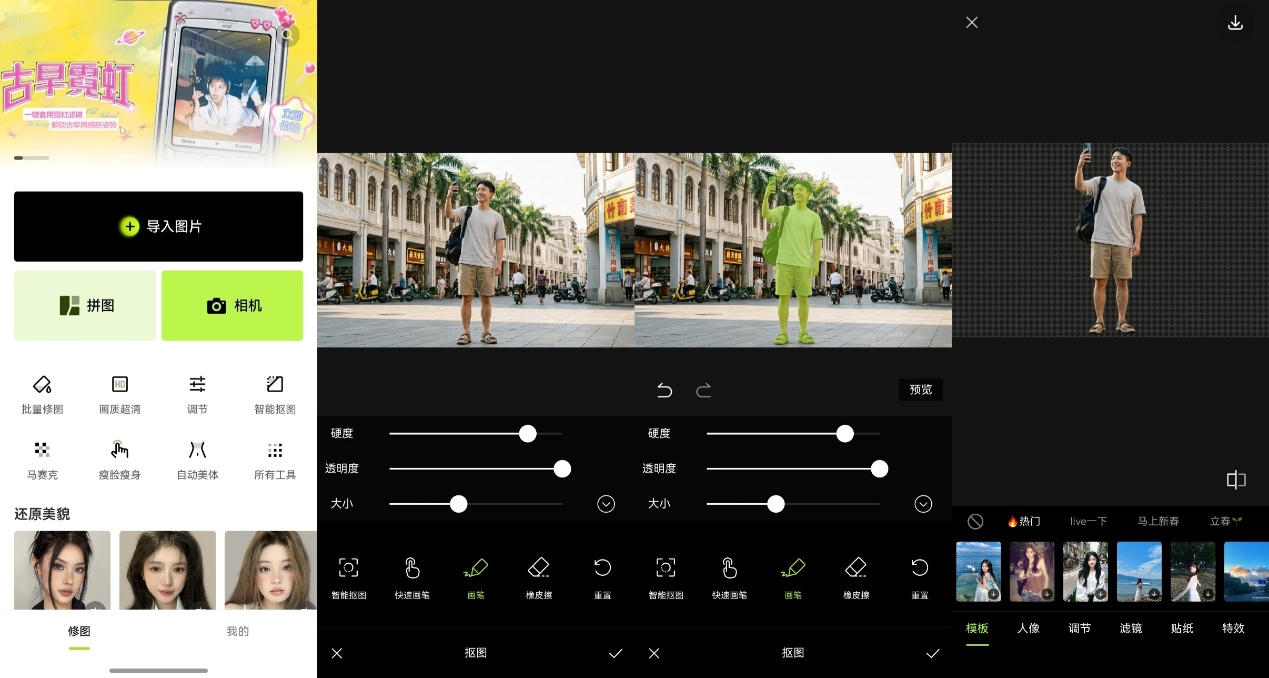
Task: Select 画笔 brush in green-masked cutout screen
Action: point(792,578)
